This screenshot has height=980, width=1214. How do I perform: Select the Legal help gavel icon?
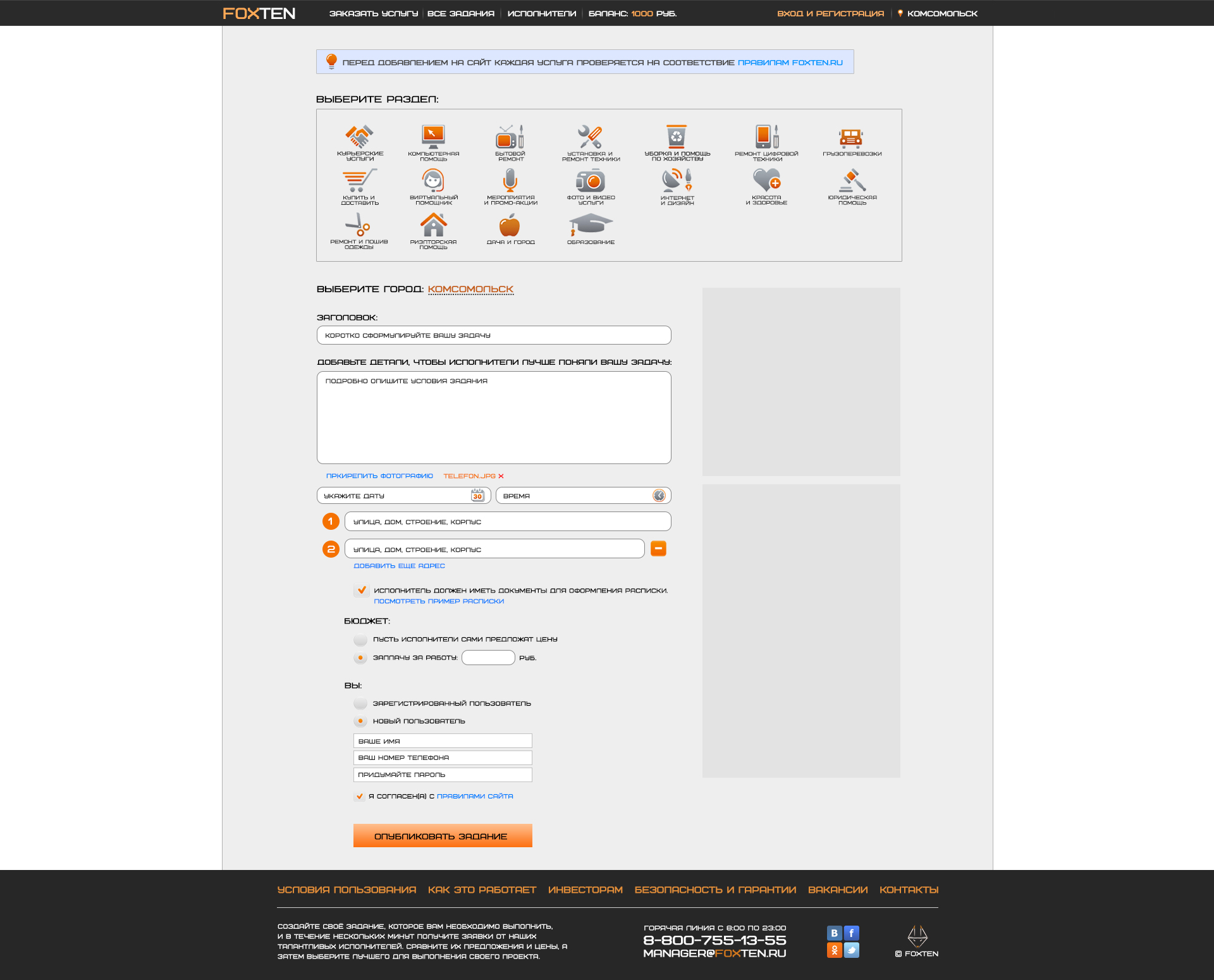point(852,181)
